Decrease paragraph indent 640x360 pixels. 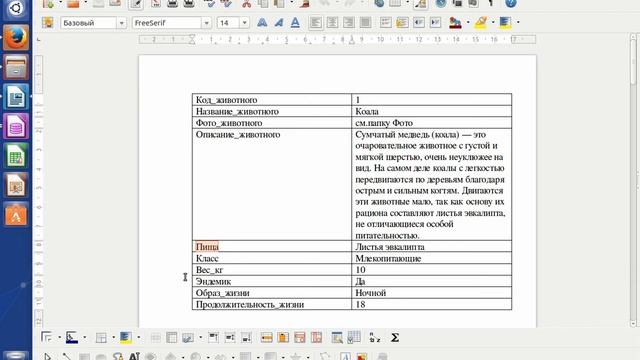click(419, 22)
